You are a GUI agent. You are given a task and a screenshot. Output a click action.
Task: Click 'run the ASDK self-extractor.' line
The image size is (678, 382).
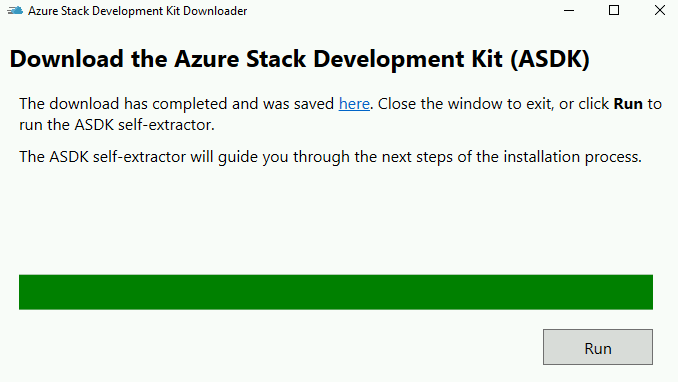point(117,125)
